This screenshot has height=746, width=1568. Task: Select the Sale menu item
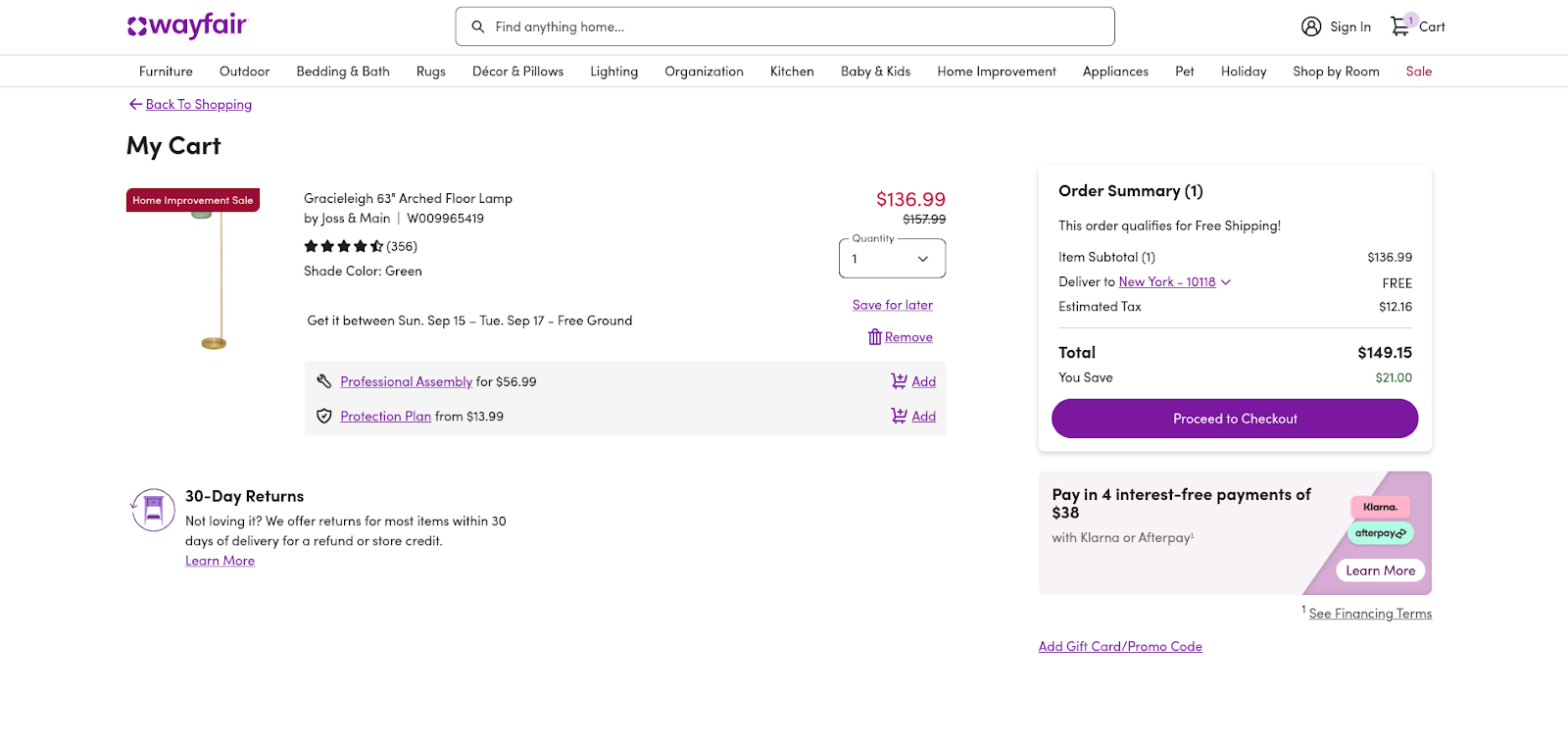pos(1418,72)
